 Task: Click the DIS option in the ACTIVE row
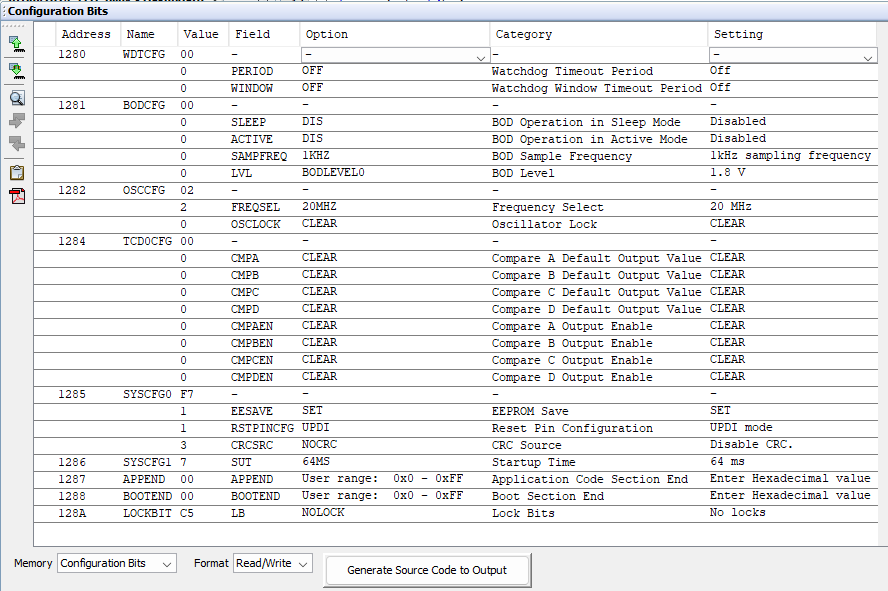point(313,139)
